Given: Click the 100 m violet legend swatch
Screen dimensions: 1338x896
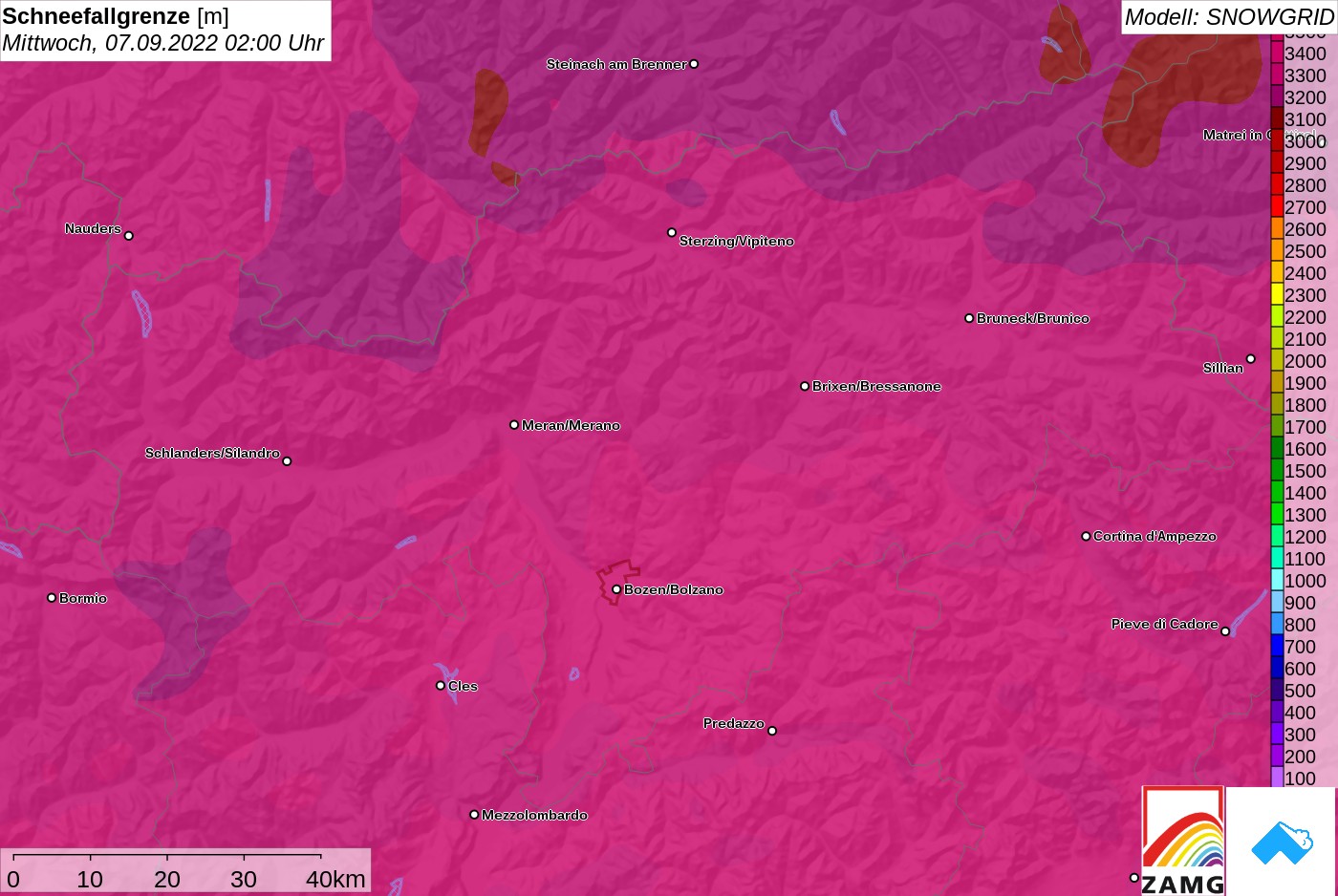Looking at the screenshot, I should [1277, 778].
